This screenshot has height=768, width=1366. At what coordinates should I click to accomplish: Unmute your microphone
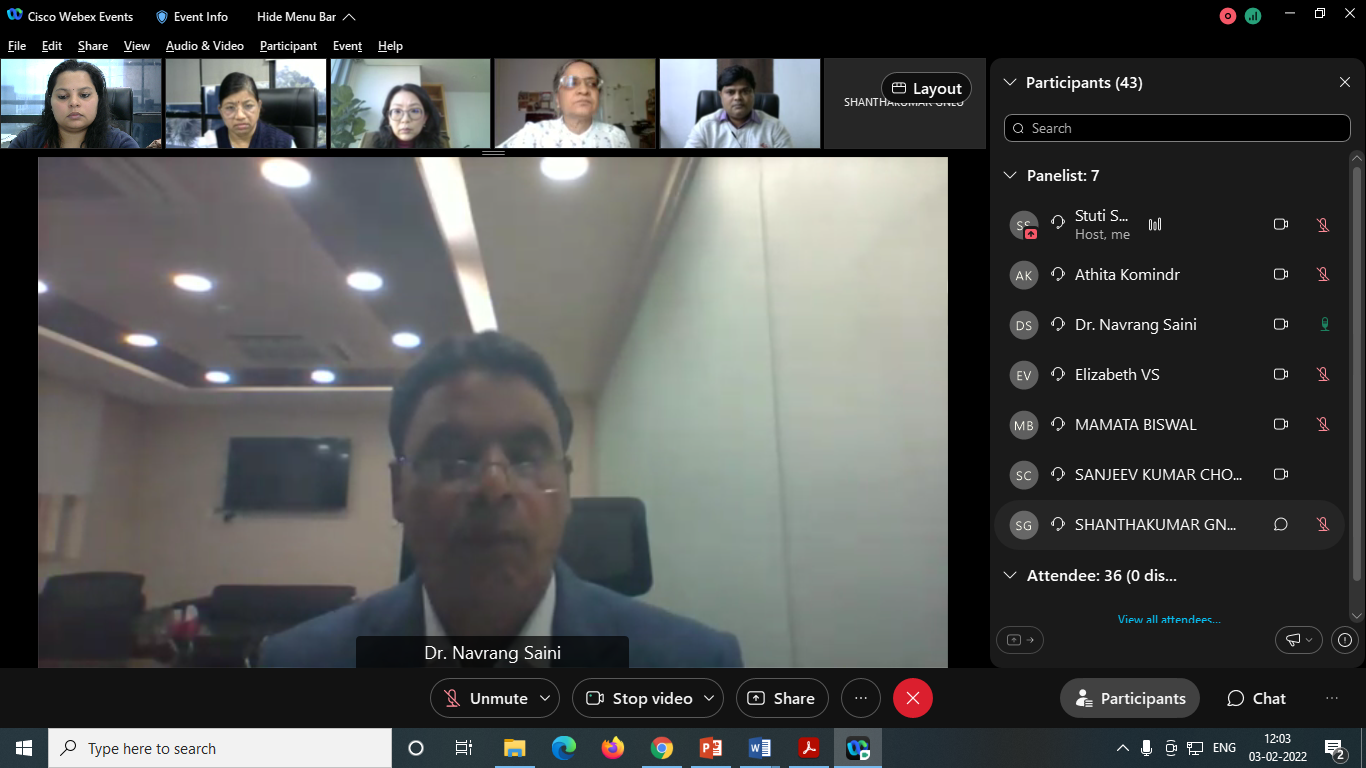point(486,698)
